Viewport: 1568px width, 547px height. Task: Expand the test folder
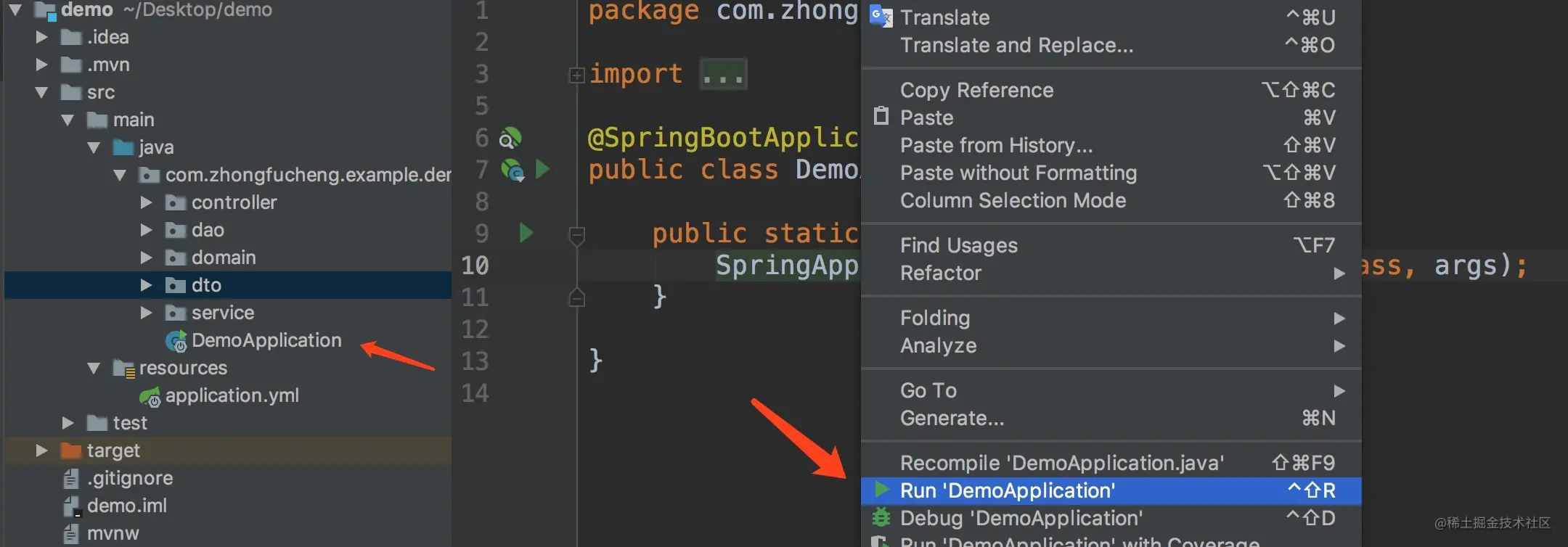(68, 423)
